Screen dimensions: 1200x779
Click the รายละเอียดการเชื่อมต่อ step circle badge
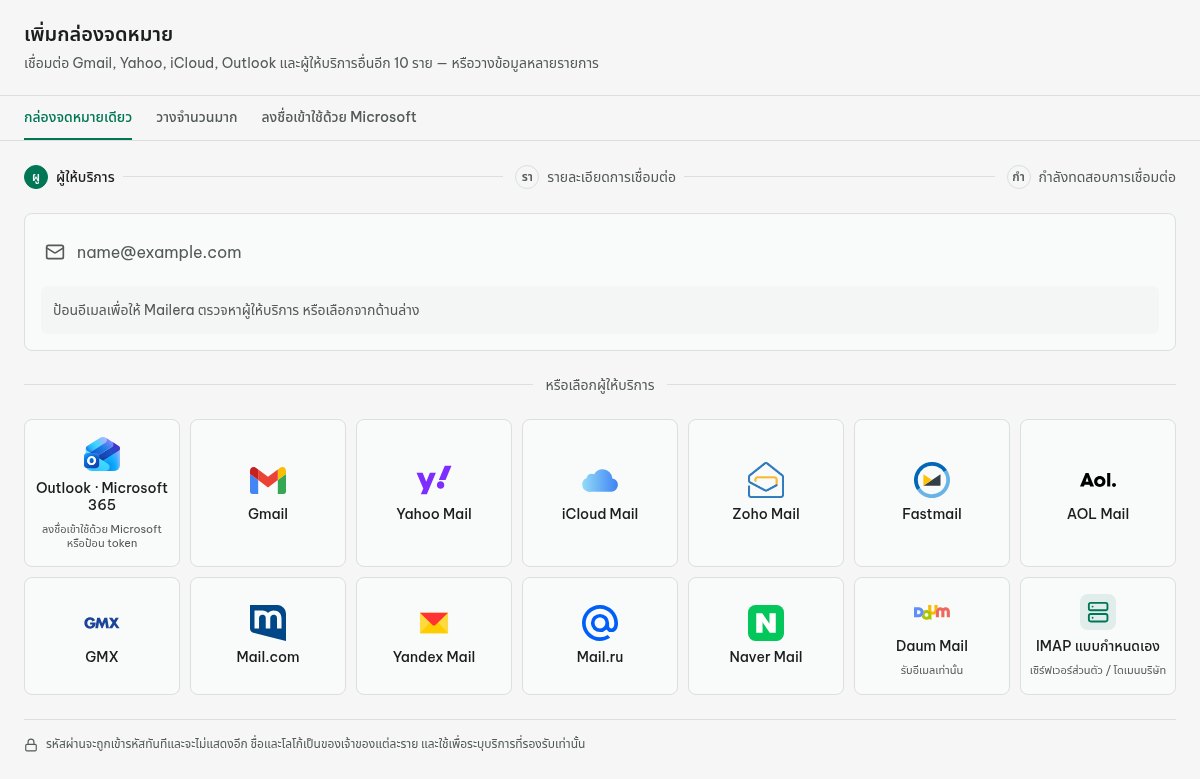coord(527,177)
